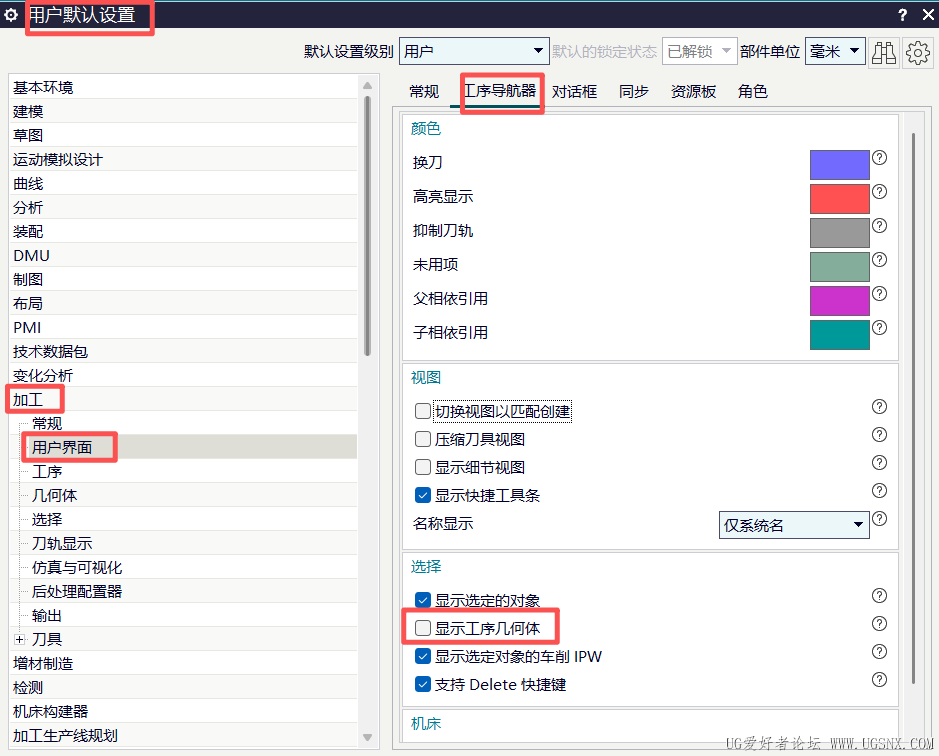Click the binoculars search icon
The image size is (939, 756).
884,53
